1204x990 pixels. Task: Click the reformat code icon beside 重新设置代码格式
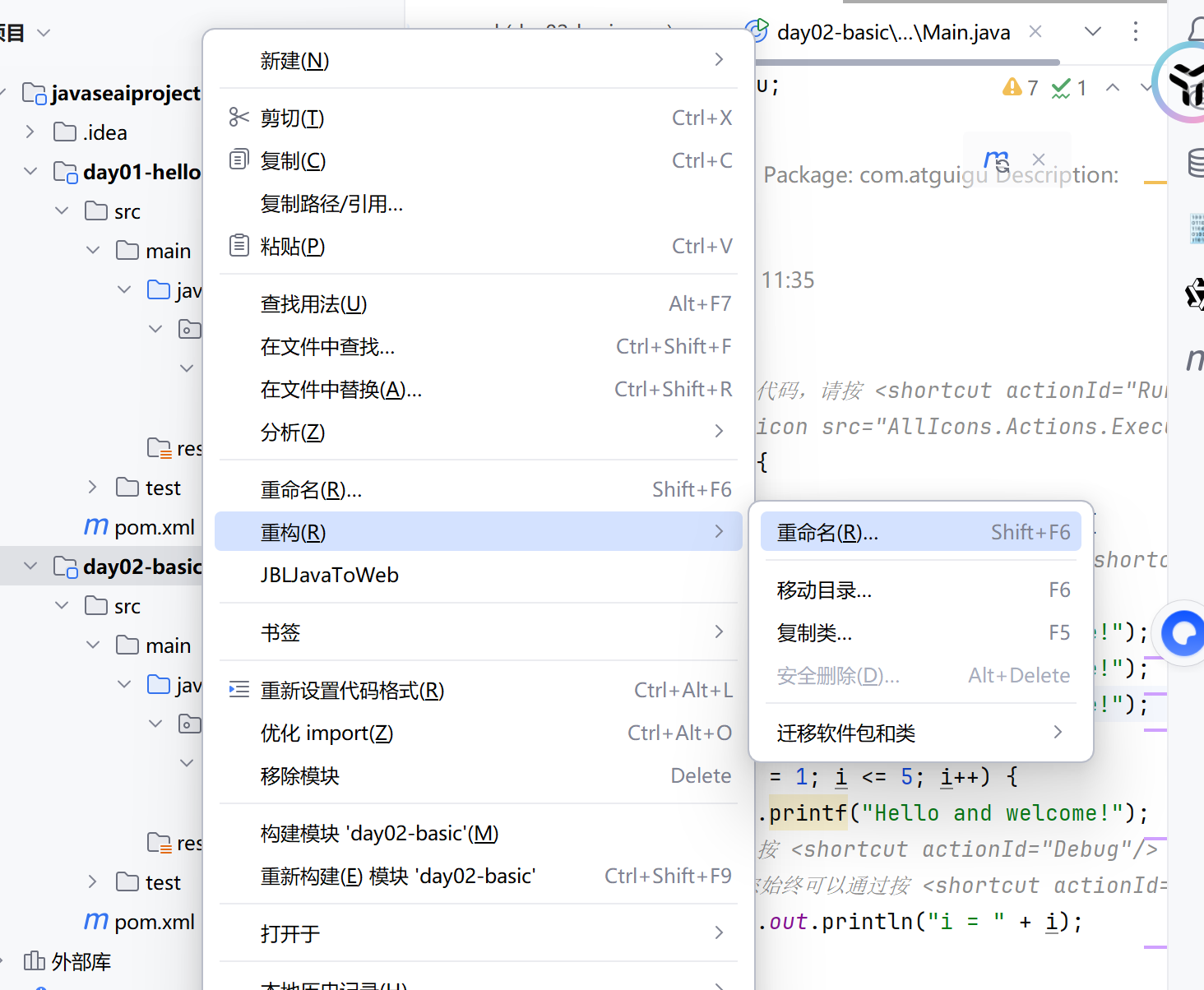tap(238, 690)
